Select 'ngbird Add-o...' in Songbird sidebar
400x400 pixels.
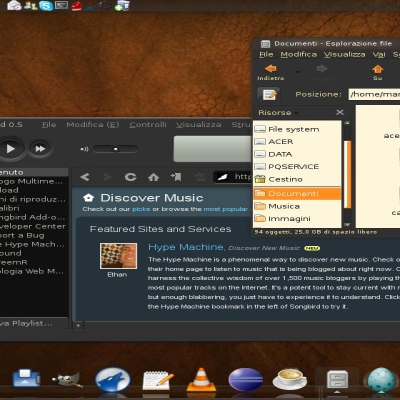(x=33, y=217)
